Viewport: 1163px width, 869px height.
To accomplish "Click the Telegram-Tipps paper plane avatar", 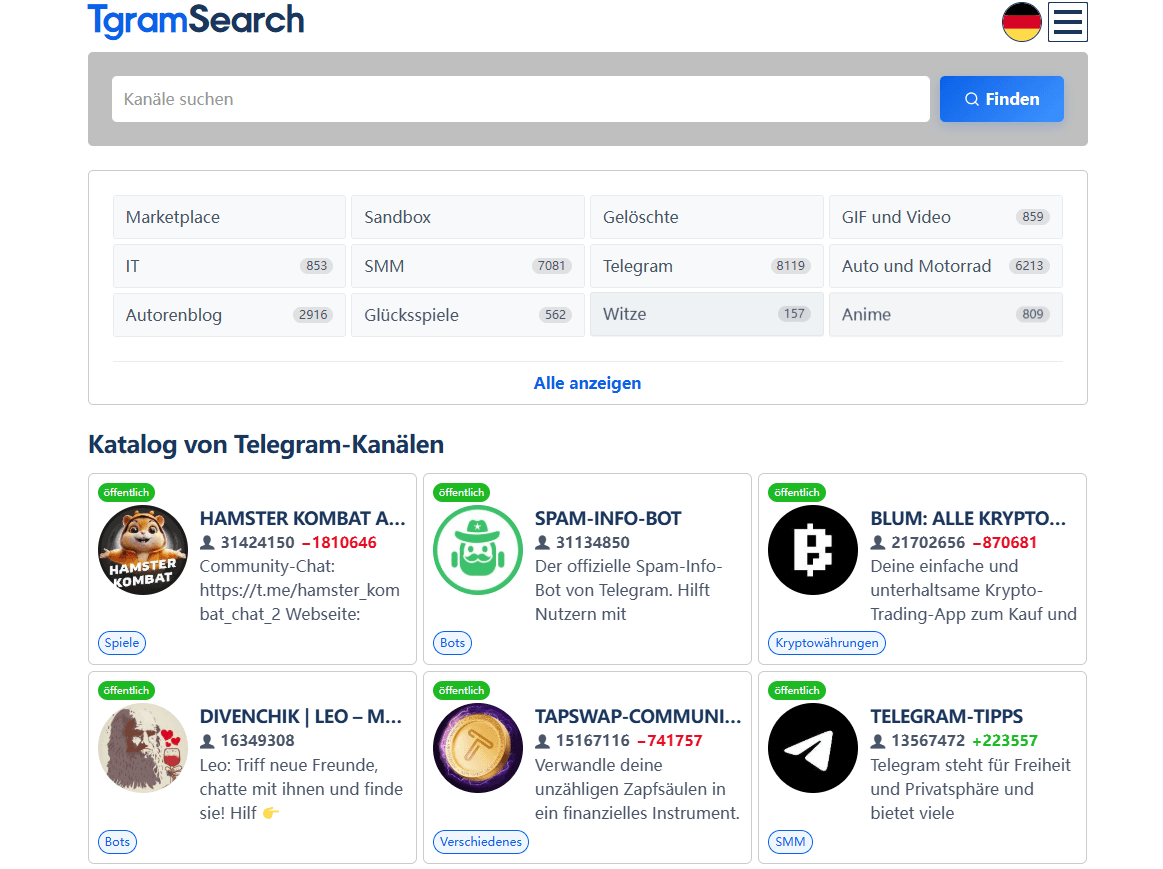I will click(x=813, y=748).
